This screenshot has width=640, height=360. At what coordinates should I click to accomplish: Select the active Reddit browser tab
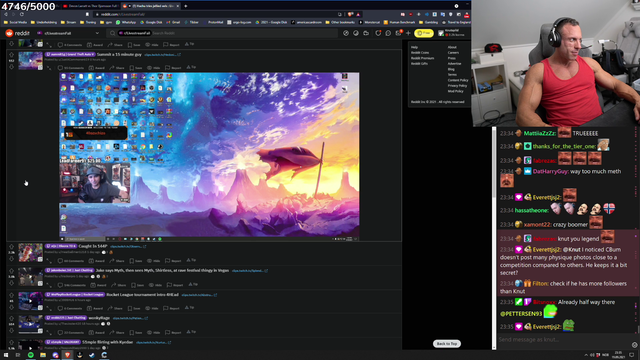pos(151,6)
